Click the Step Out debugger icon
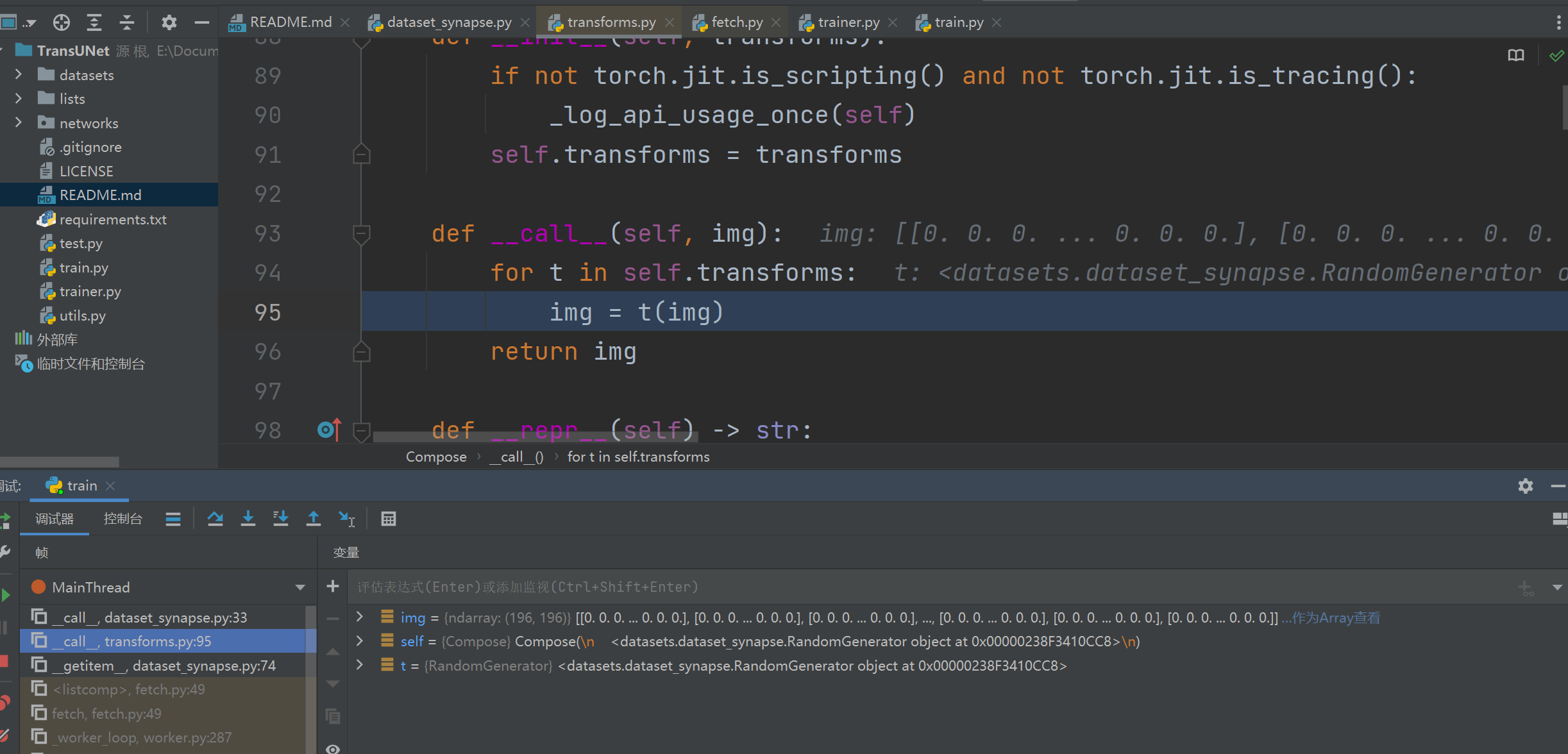The height and width of the screenshot is (754, 1568). 313,519
